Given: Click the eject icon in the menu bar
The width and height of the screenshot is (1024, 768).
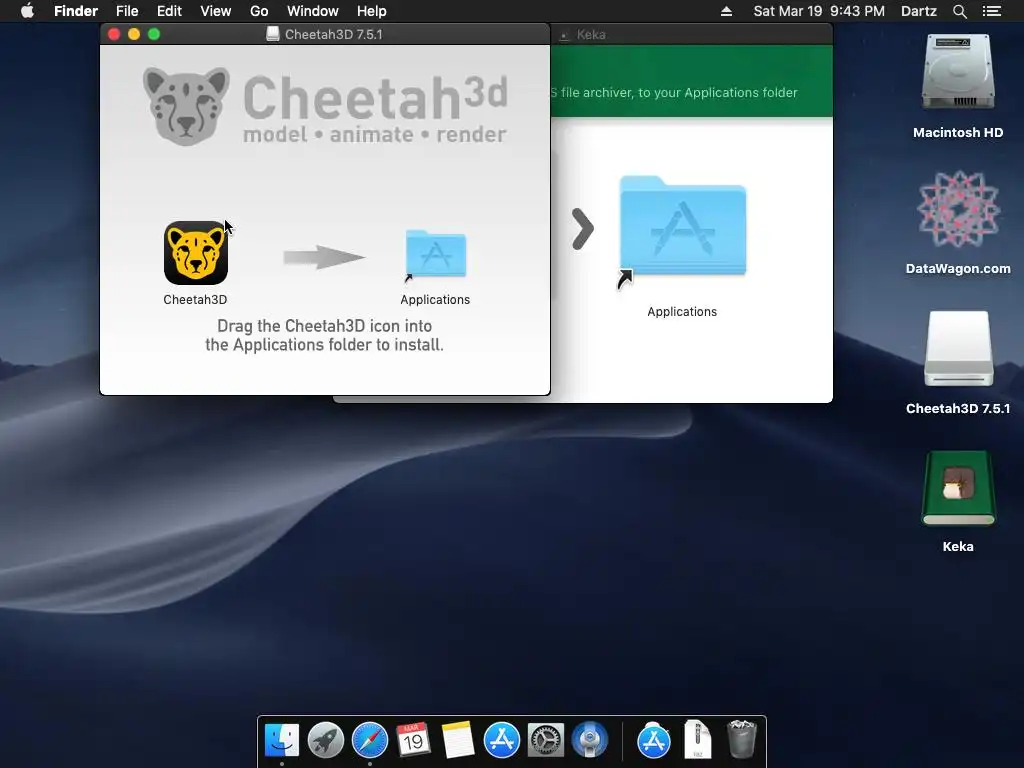Looking at the screenshot, I should point(726,11).
